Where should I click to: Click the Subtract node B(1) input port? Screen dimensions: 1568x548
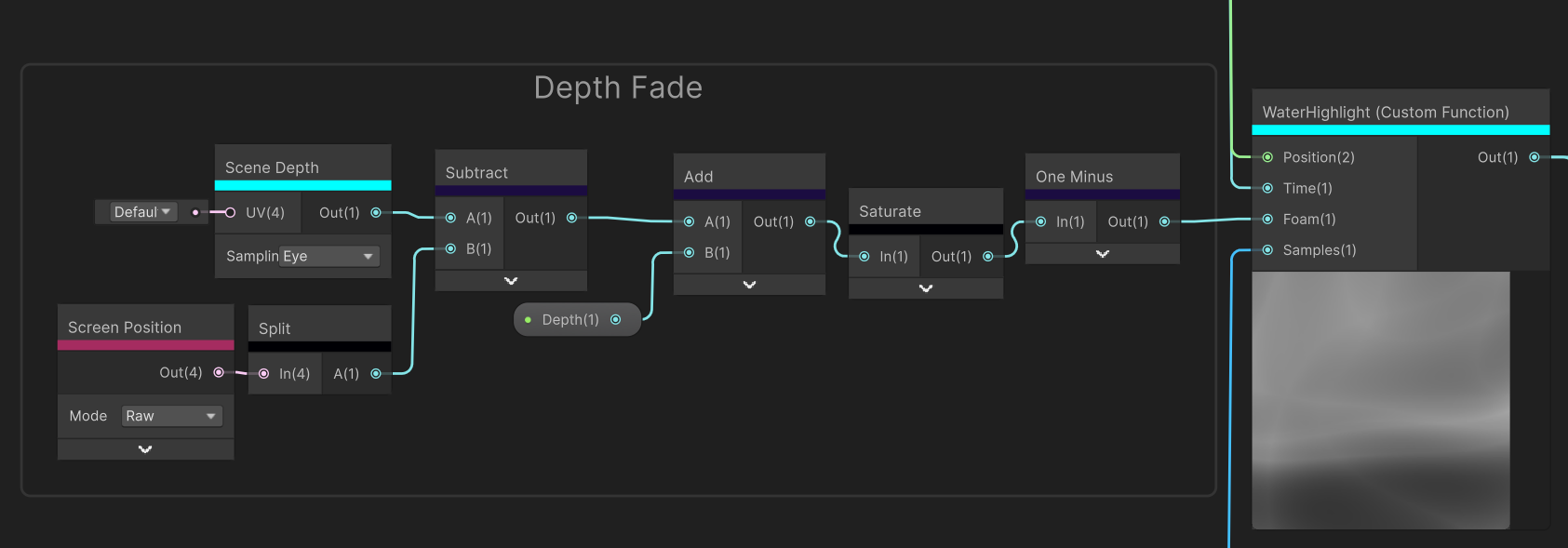tap(450, 248)
